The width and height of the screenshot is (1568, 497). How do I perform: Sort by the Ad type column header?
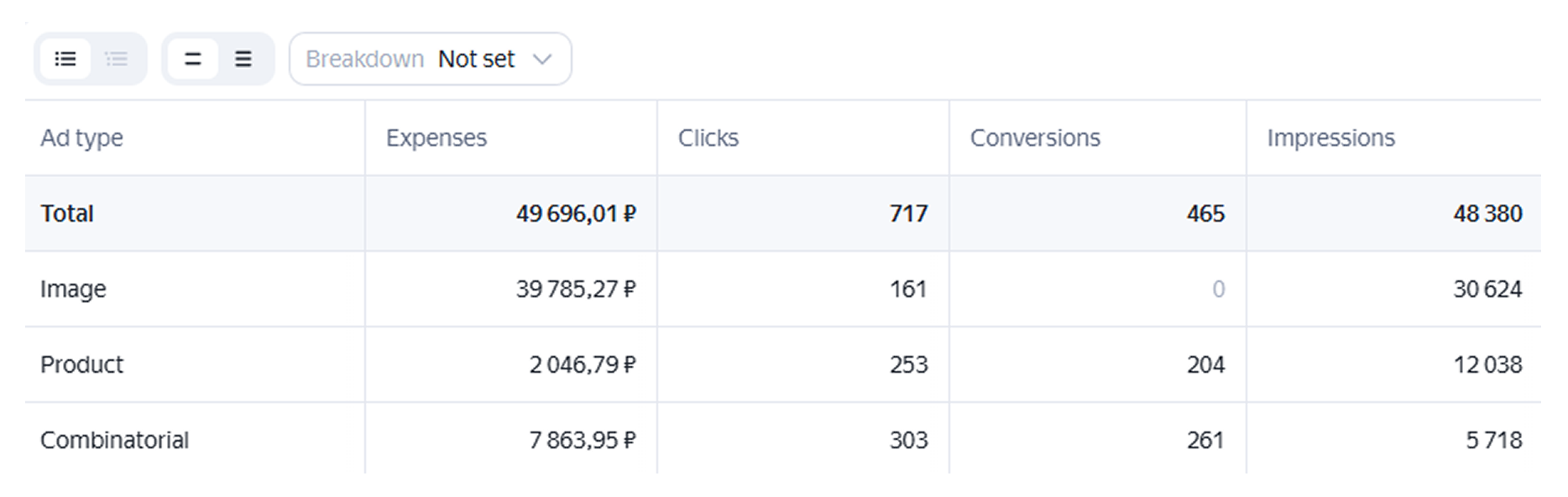point(82,138)
